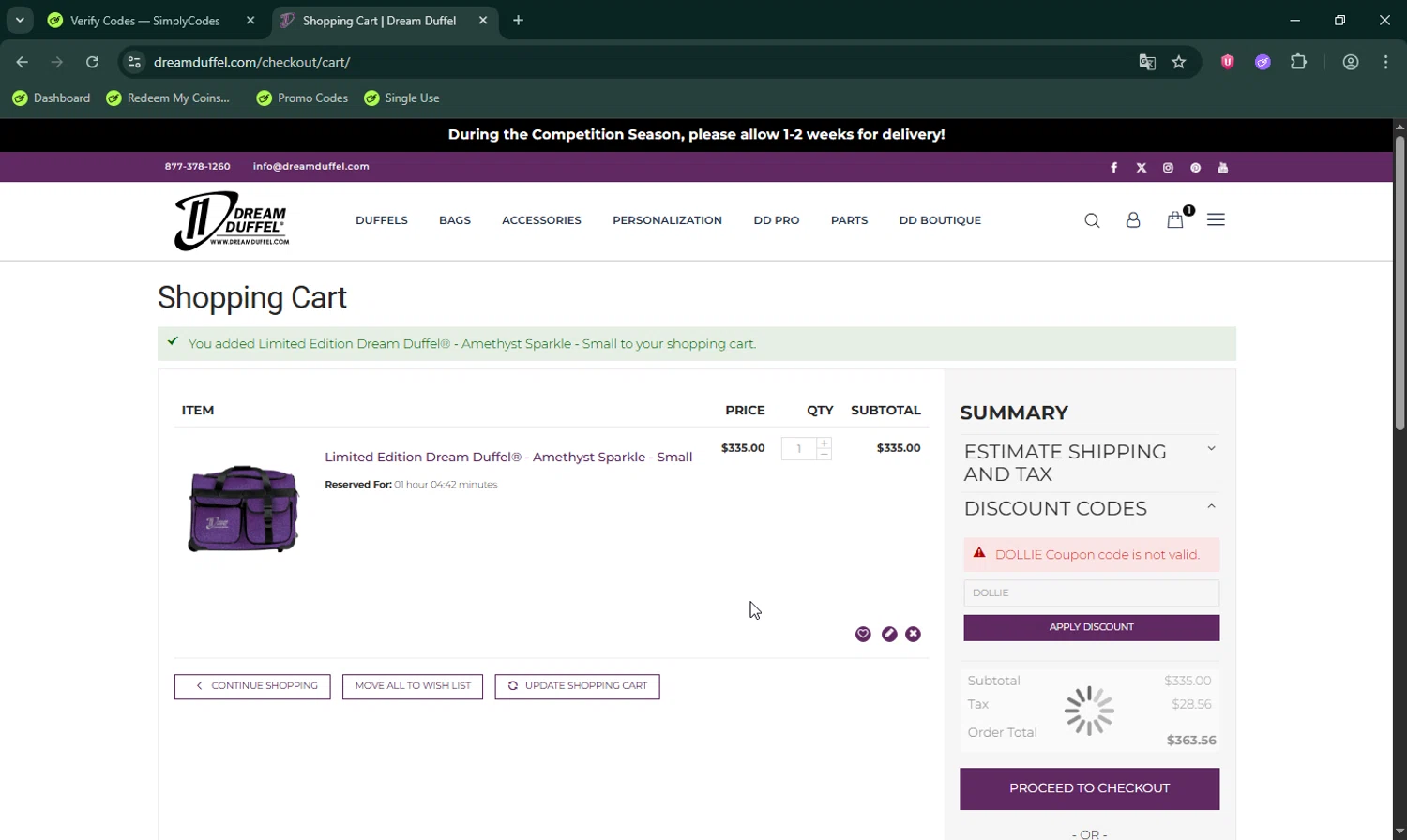Click Update Shopping Cart button

pyautogui.click(x=577, y=686)
